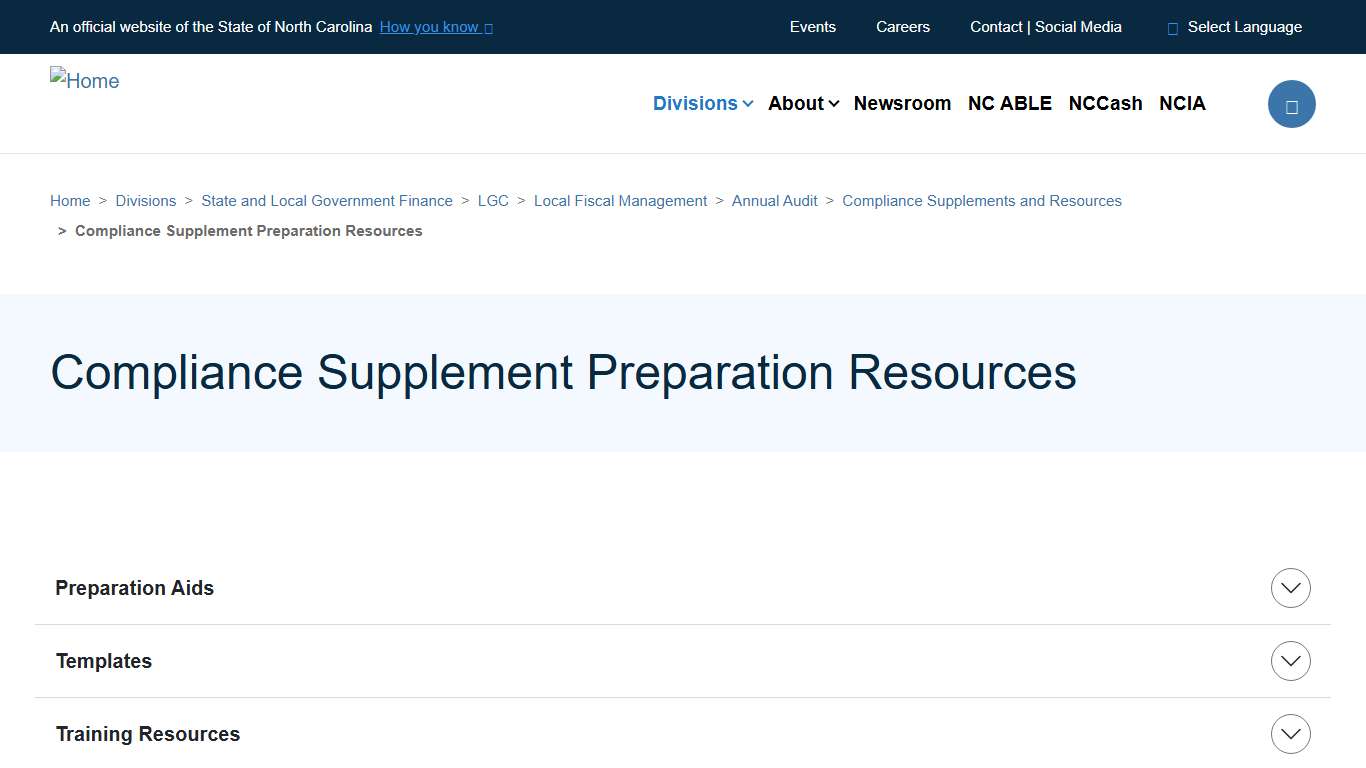Click the icon next to How you know

click(487, 27)
